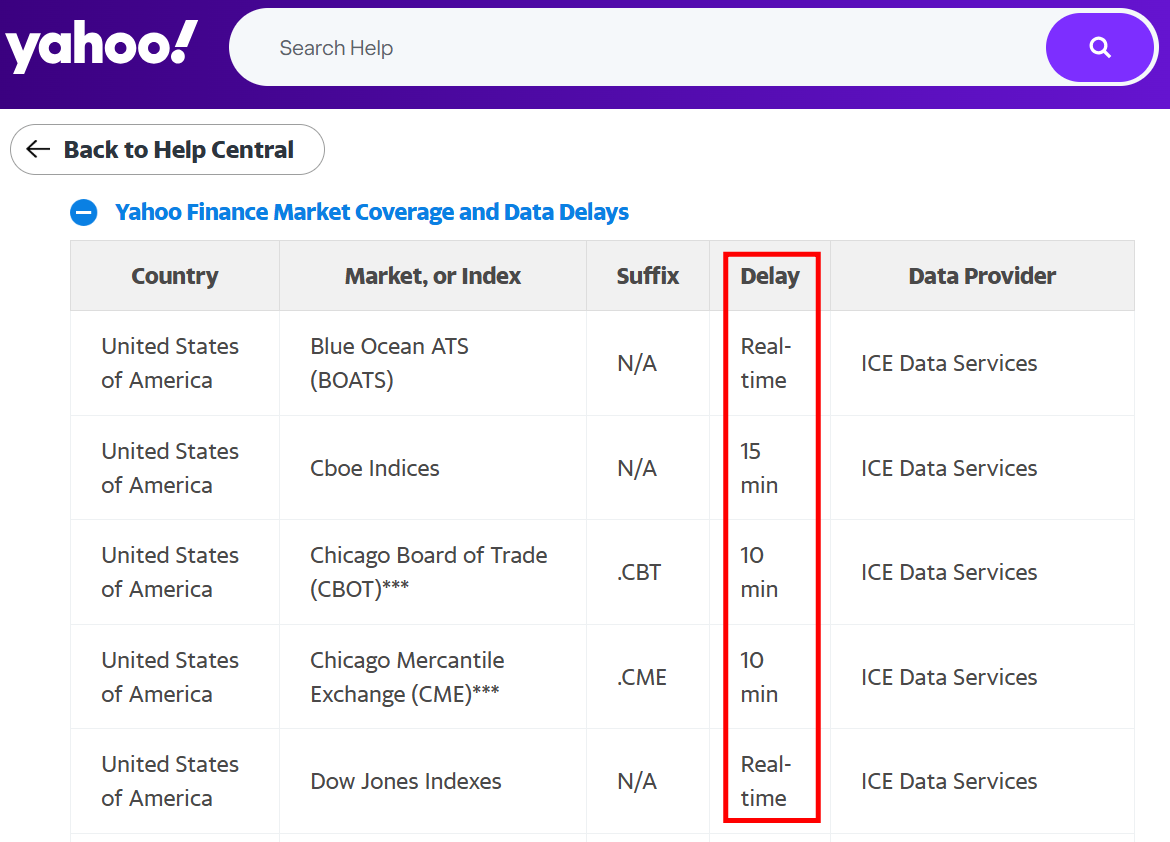The image size is (1170, 842).
Task: Click the Yahoo logo
Action: click(101, 46)
